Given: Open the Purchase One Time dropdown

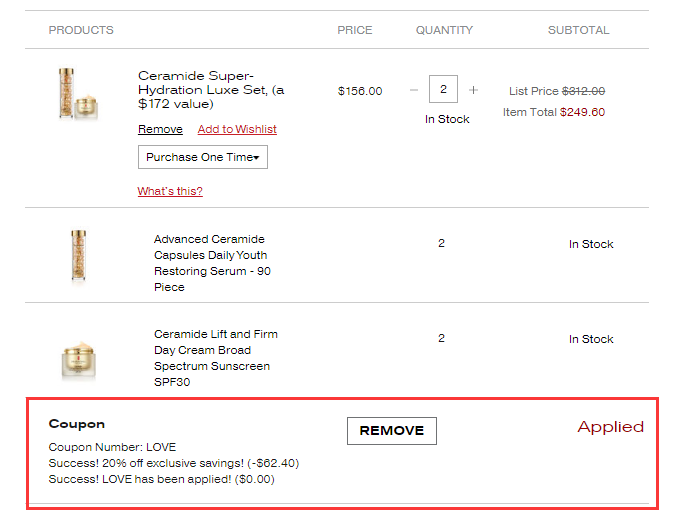Looking at the screenshot, I should 202,157.
